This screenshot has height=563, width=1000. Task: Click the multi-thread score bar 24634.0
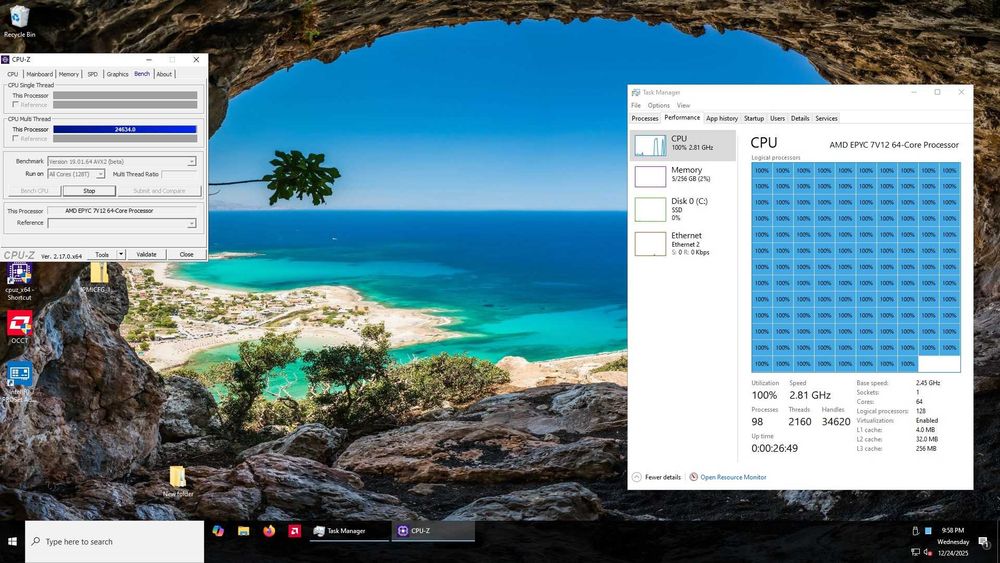125,129
